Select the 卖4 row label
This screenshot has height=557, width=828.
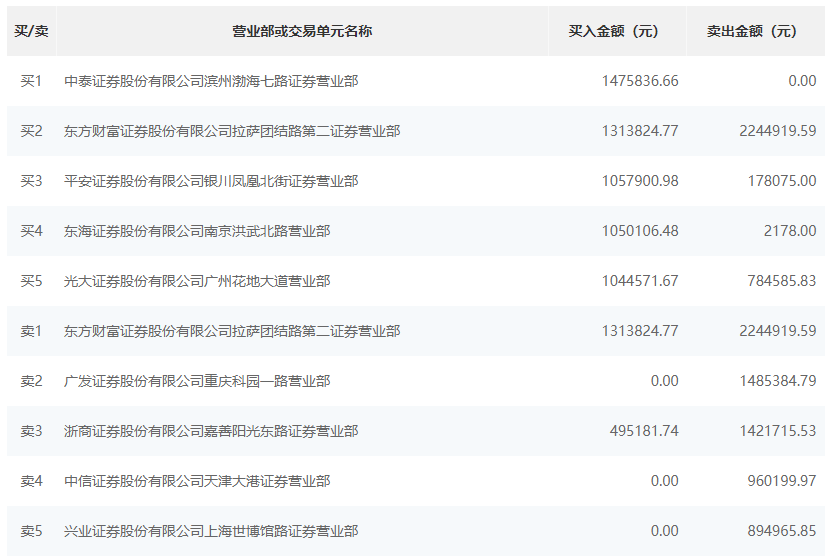tap(31, 481)
